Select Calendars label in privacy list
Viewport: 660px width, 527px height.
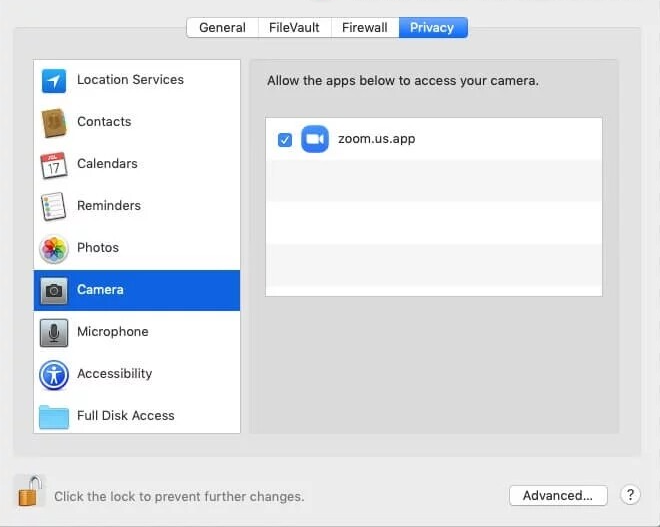(x=107, y=163)
